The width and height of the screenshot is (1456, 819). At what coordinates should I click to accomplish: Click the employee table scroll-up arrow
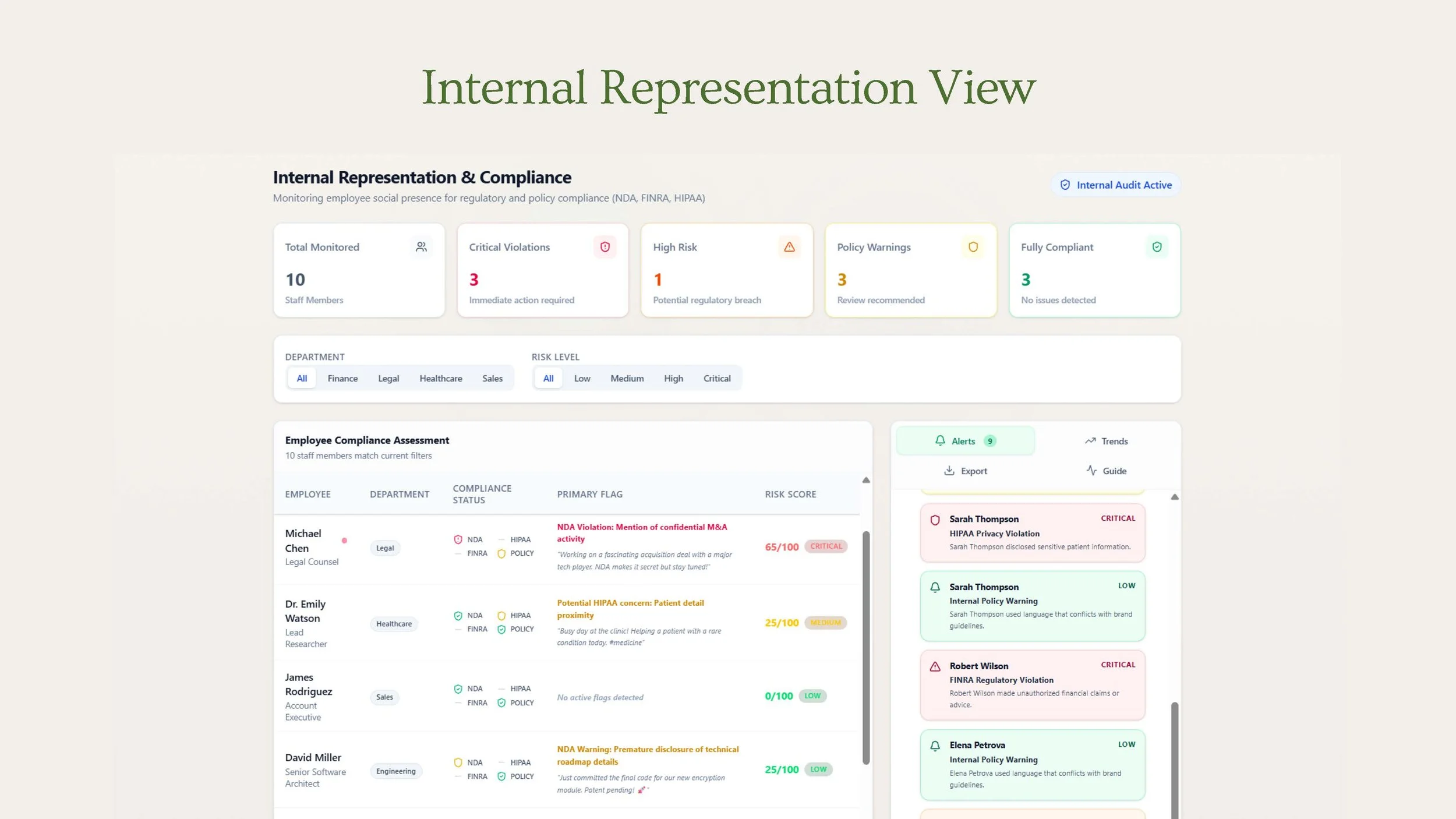point(866,480)
